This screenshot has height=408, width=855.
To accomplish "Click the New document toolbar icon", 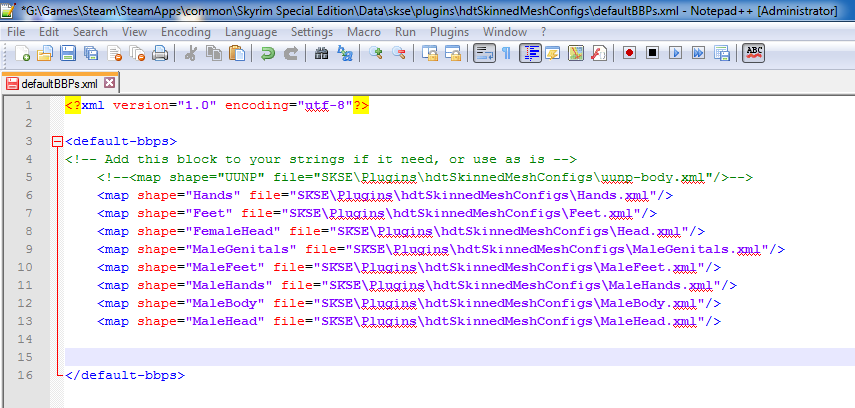I will pyautogui.click(x=22, y=53).
